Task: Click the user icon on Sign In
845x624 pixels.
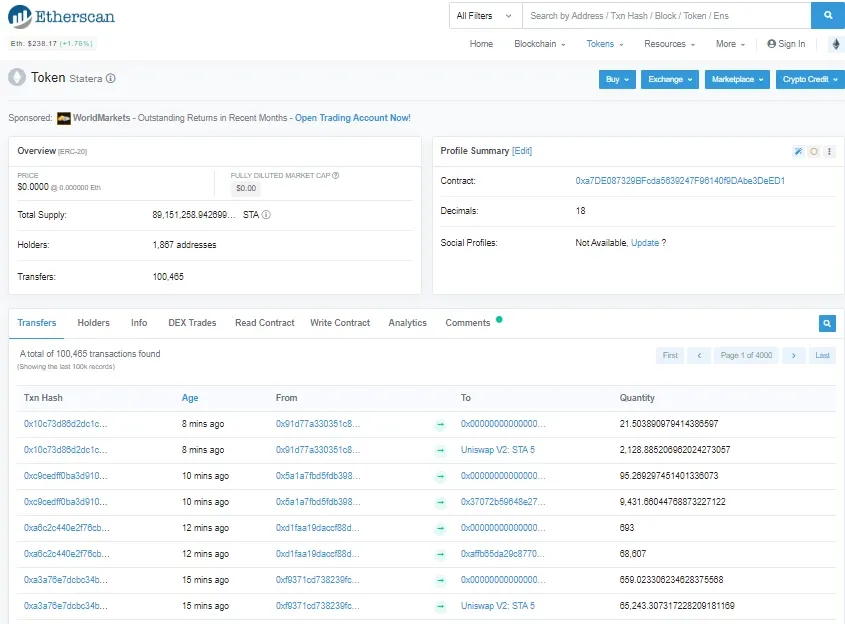Action: pos(772,44)
